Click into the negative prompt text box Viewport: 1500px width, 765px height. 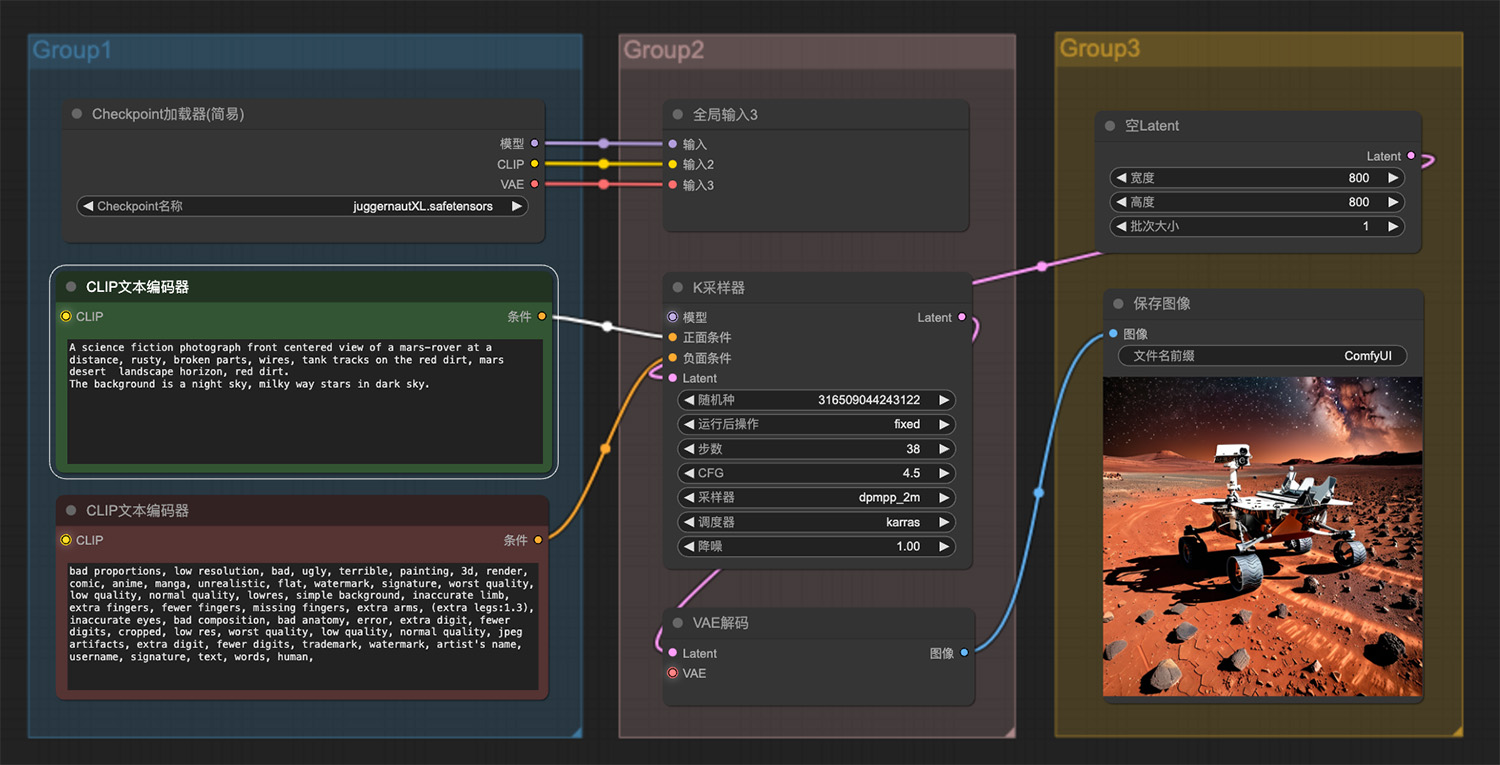coord(303,627)
